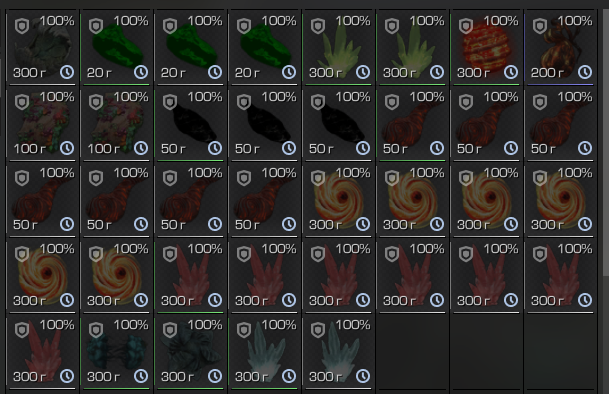Select the first green 20 г slime item

[117, 47]
